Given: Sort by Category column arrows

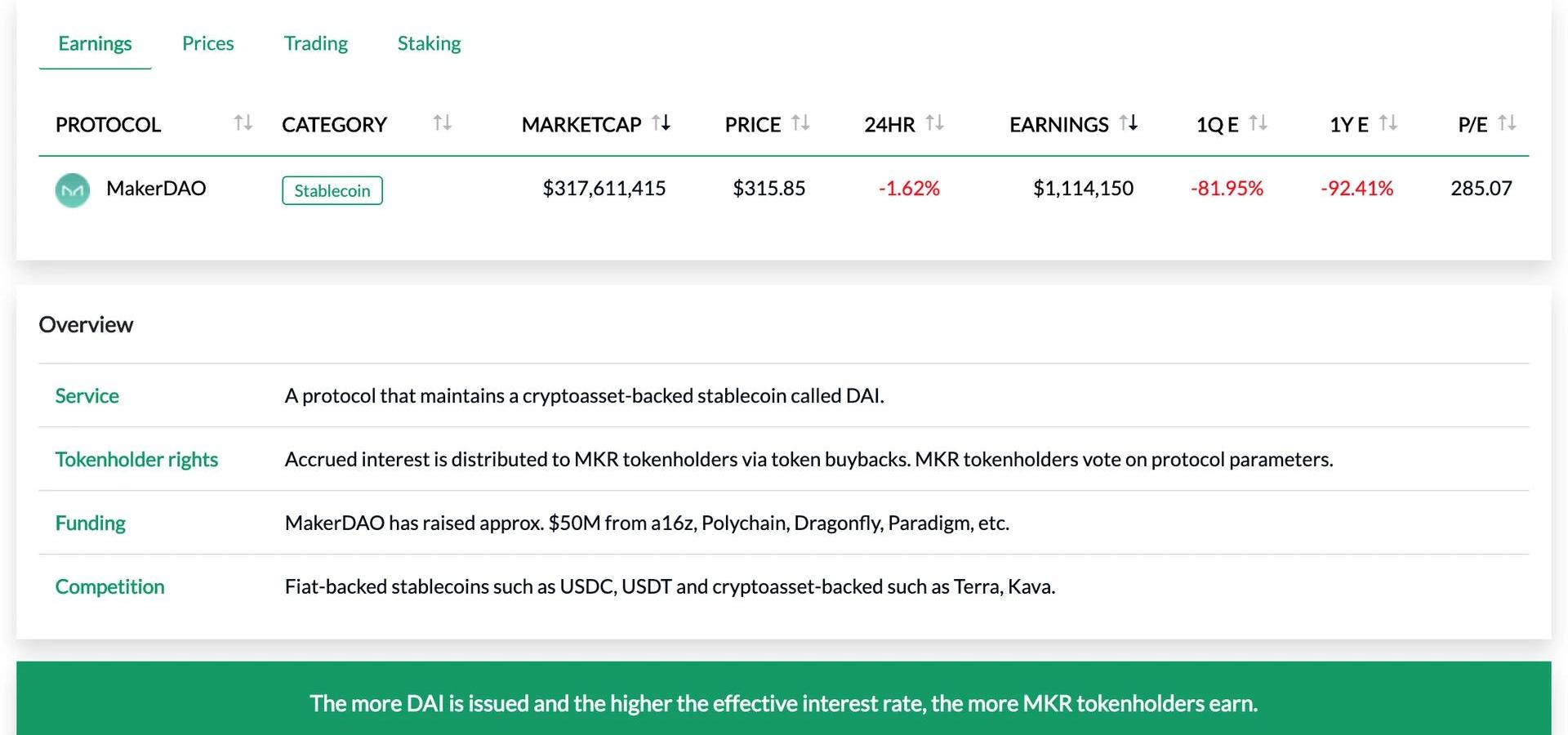Looking at the screenshot, I should (442, 123).
